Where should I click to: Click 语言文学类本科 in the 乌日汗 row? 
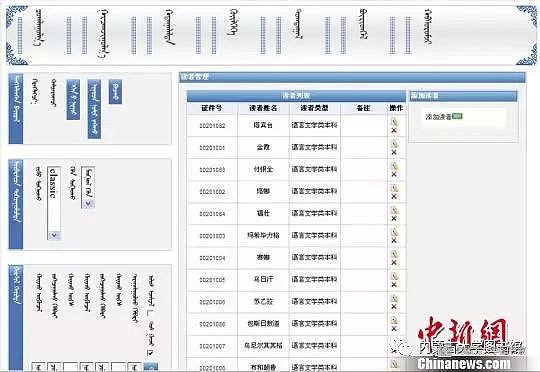(x=314, y=279)
